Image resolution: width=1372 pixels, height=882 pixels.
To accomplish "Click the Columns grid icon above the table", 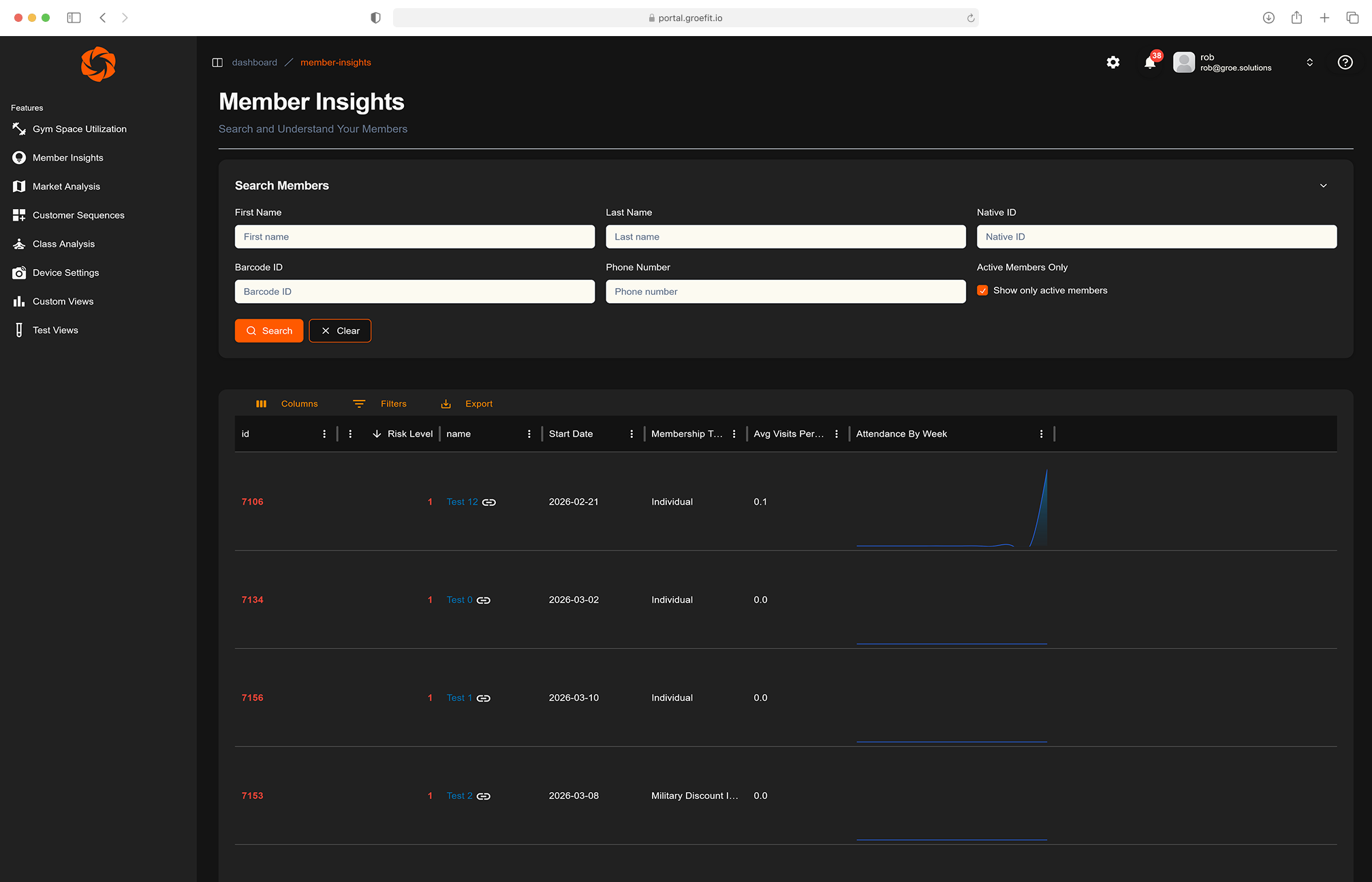I will (x=262, y=403).
